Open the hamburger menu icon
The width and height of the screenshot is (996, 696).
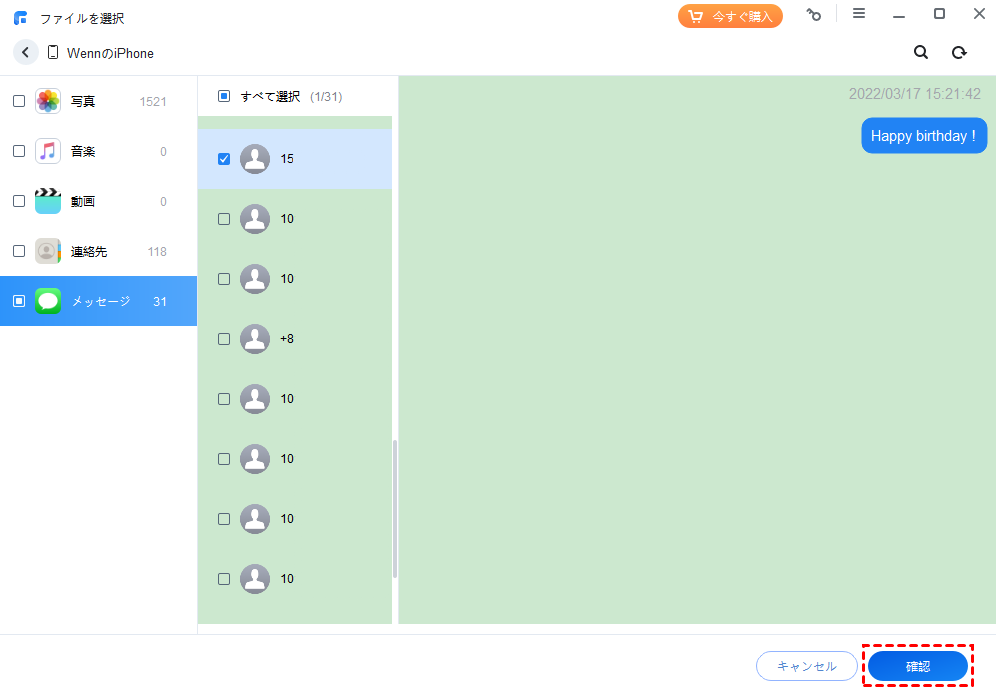pos(859,14)
